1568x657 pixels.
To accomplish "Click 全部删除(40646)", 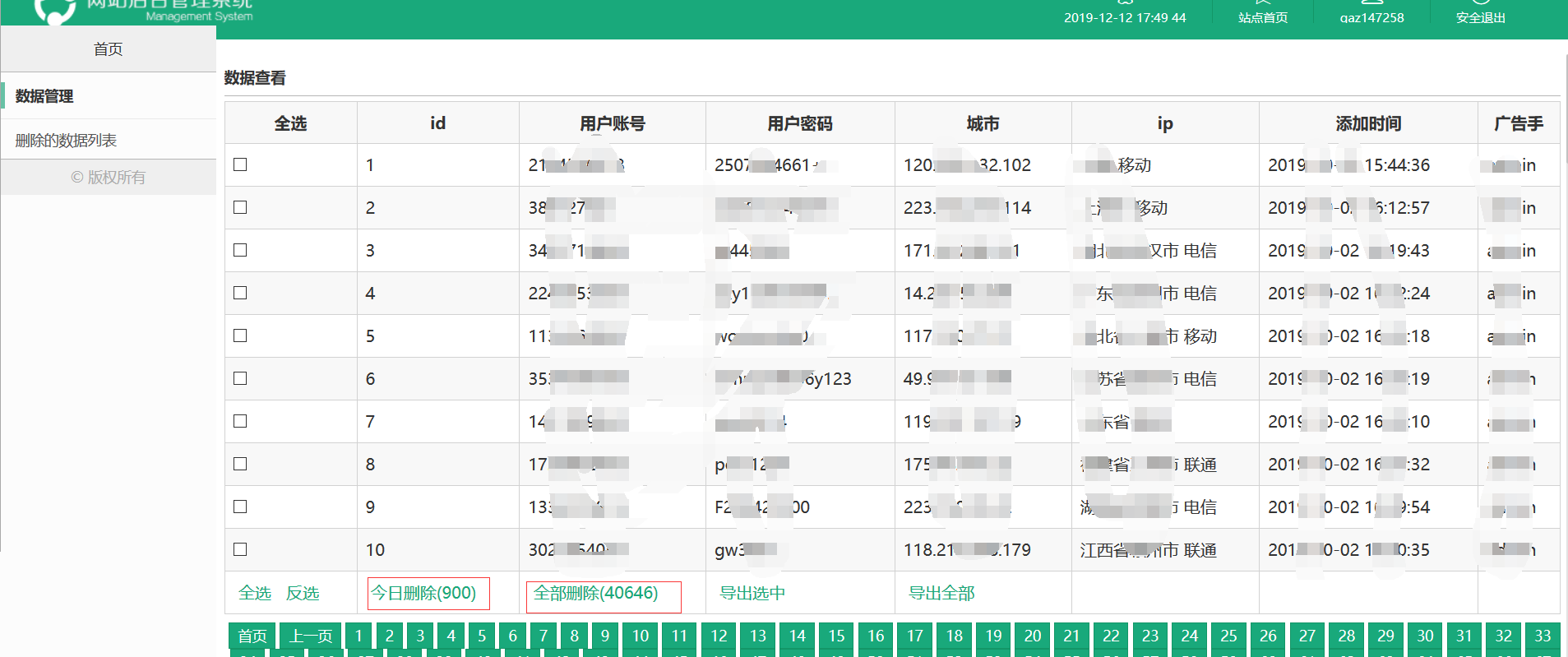I will pyautogui.click(x=604, y=597).
